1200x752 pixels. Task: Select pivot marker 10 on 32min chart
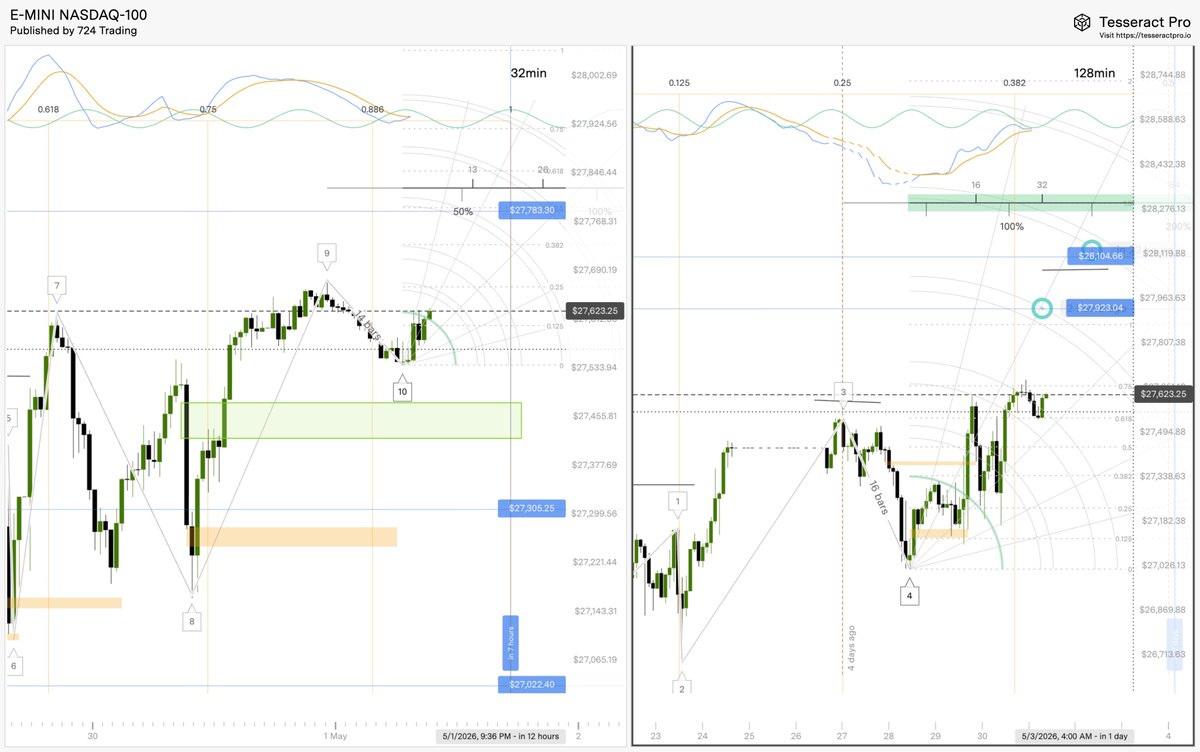[x=402, y=391]
